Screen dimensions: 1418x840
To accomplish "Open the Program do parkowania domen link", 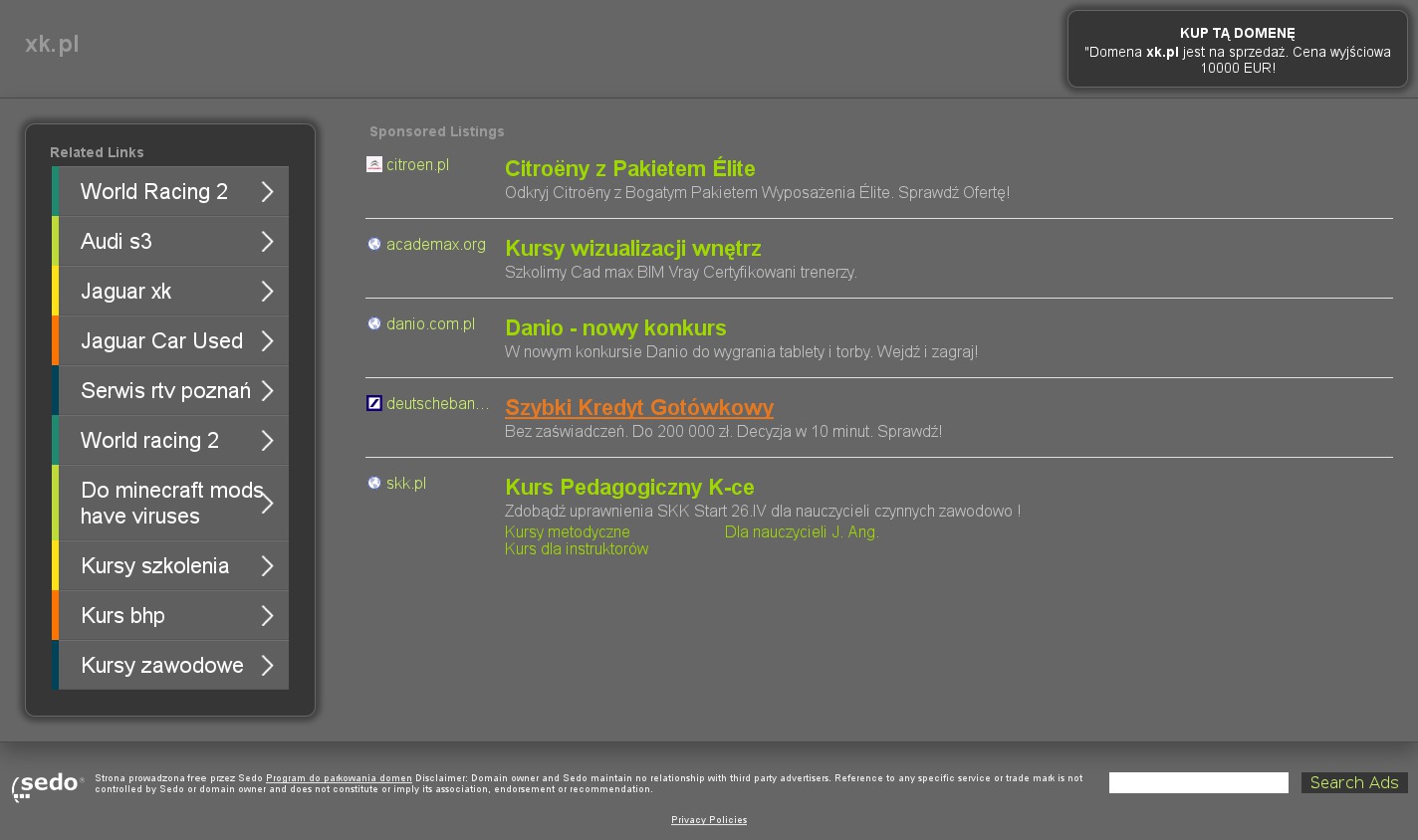I will [x=339, y=778].
